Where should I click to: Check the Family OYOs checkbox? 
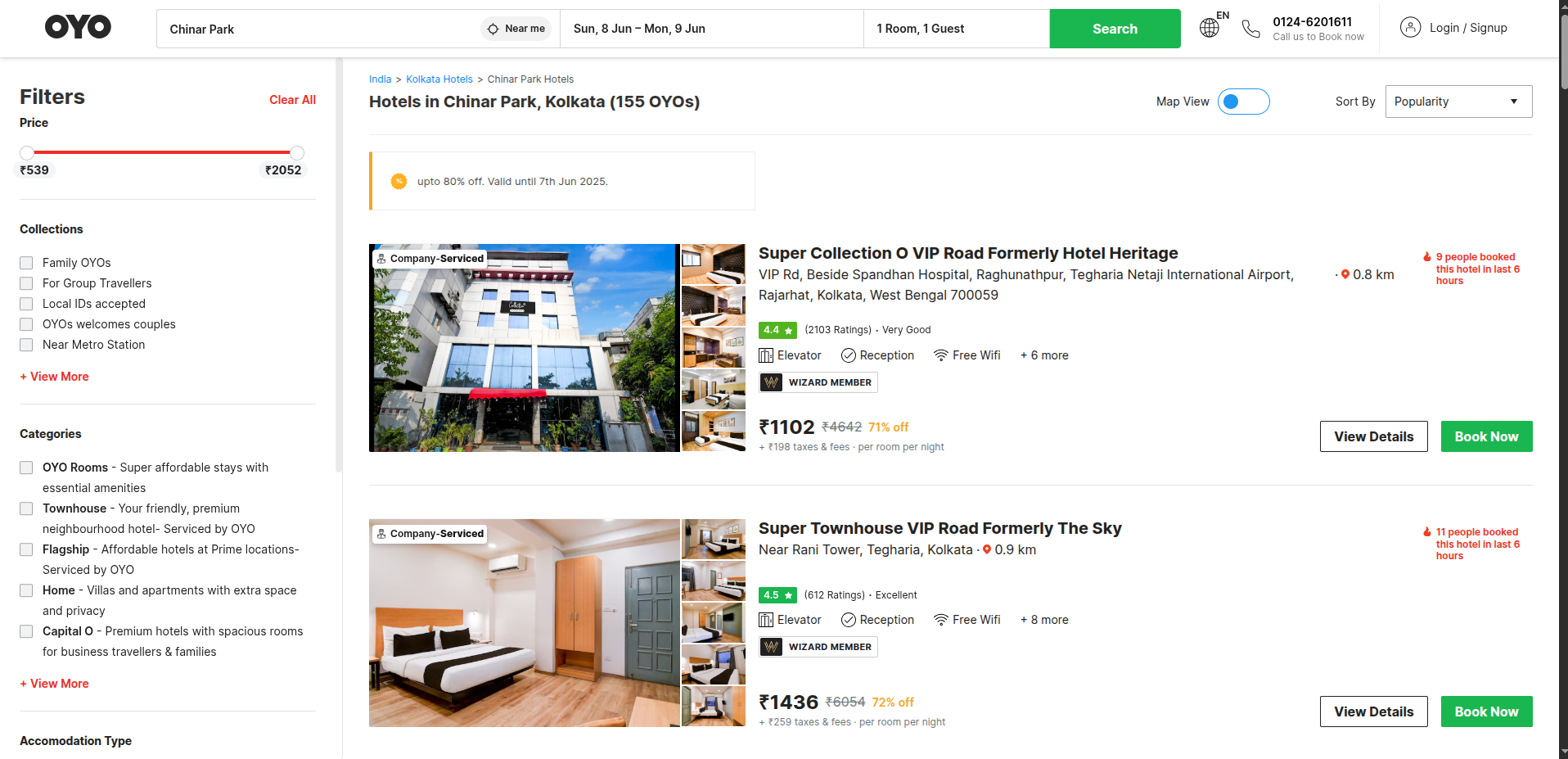click(26, 263)
